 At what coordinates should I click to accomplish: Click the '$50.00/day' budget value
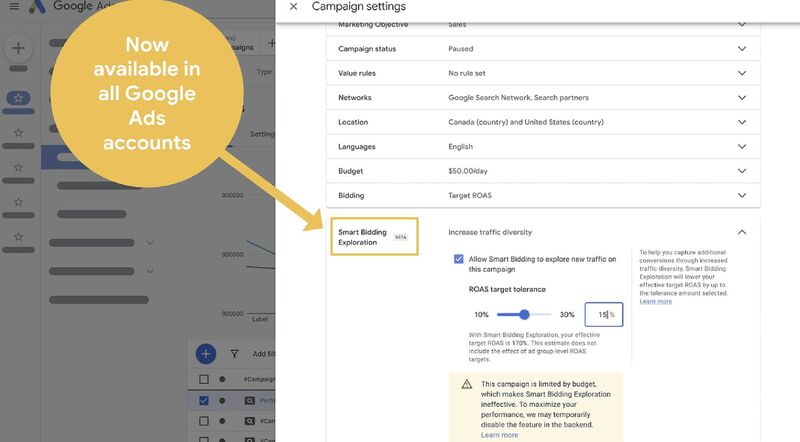click(468, 171)
